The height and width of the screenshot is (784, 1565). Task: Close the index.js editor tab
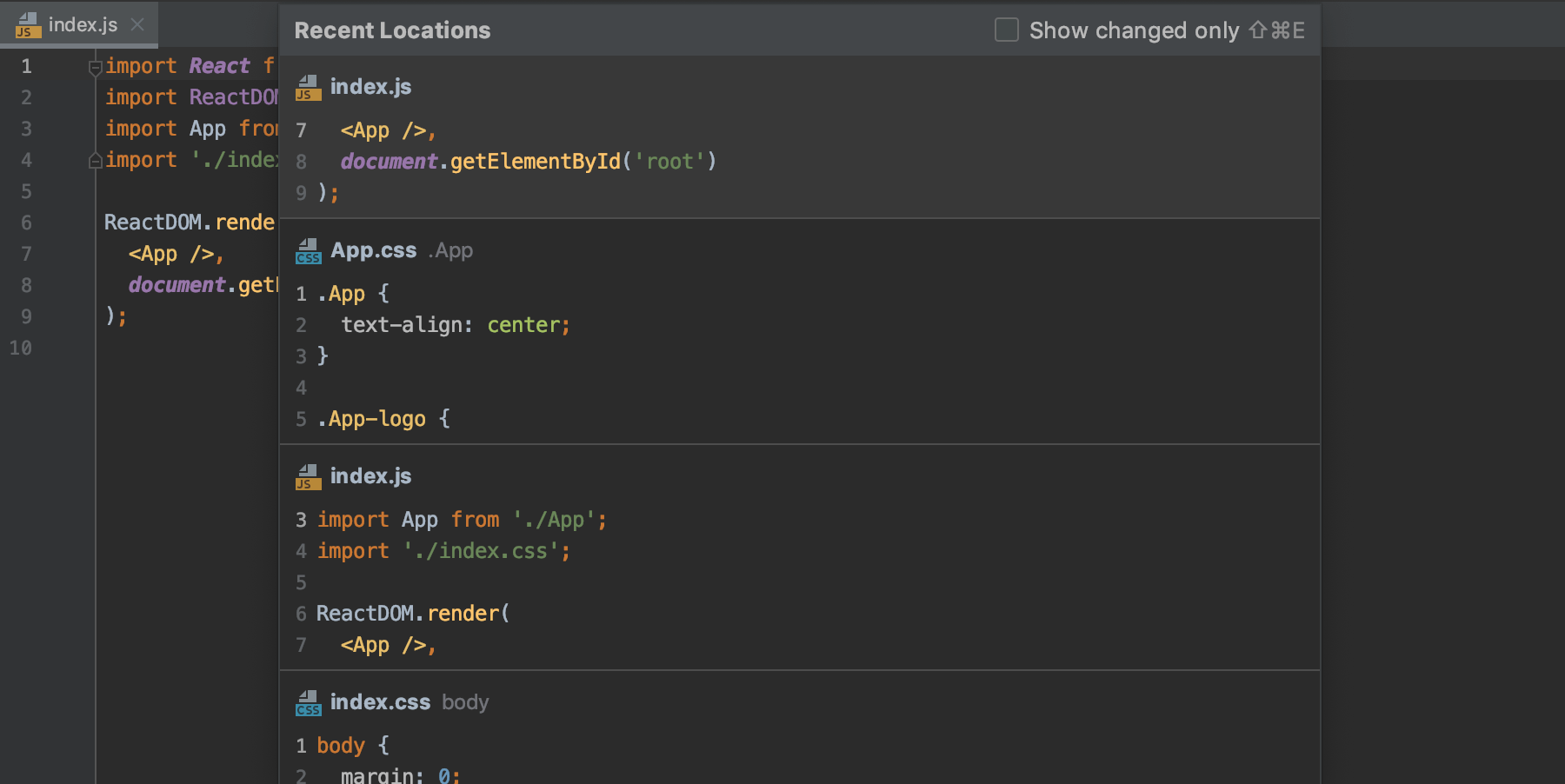[137, 24]
